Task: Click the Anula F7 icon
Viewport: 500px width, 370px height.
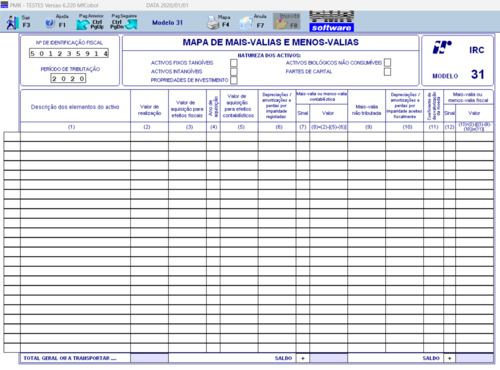Action: pos(247,23)
